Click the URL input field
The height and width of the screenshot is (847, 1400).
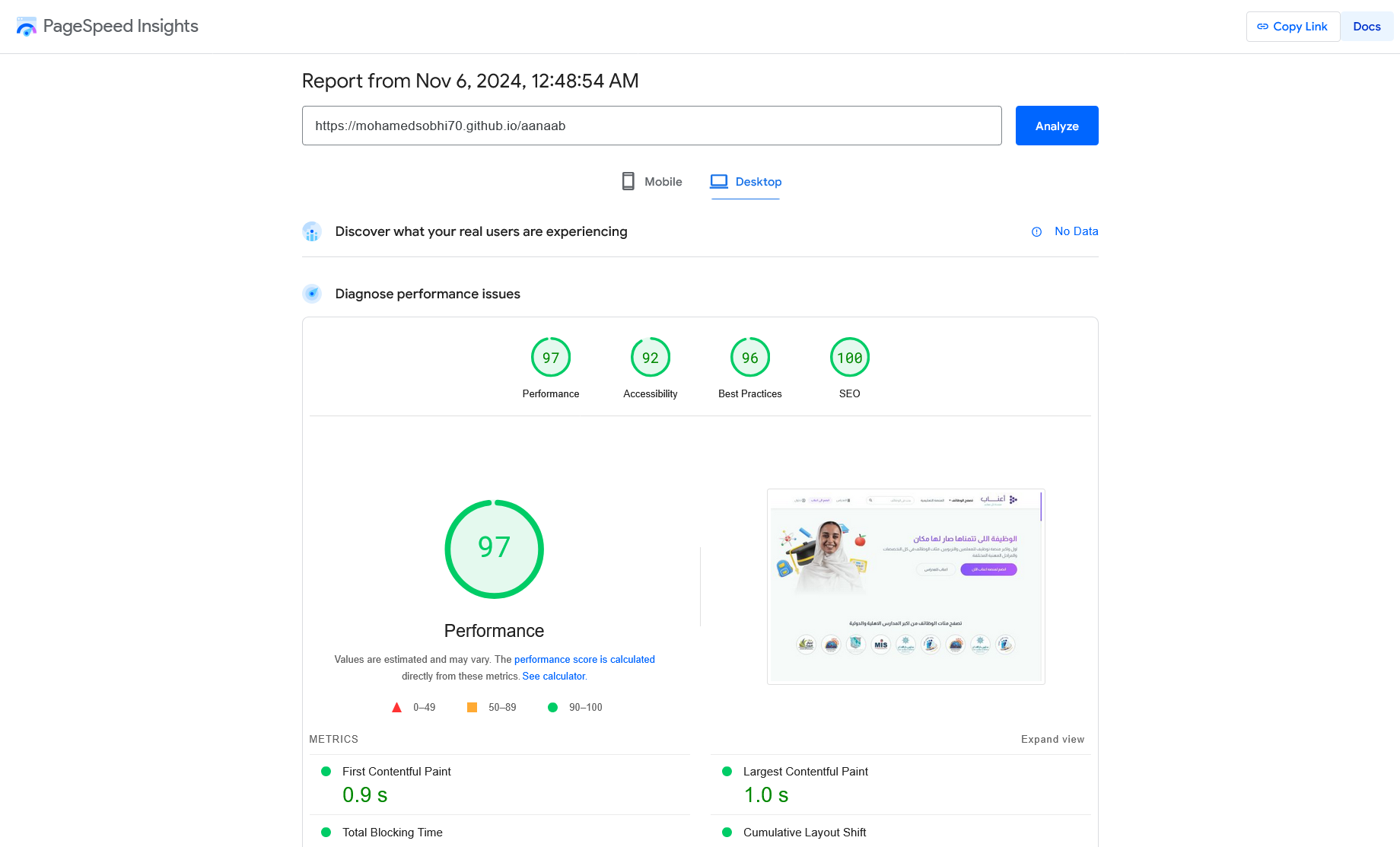tap(651, 126)
